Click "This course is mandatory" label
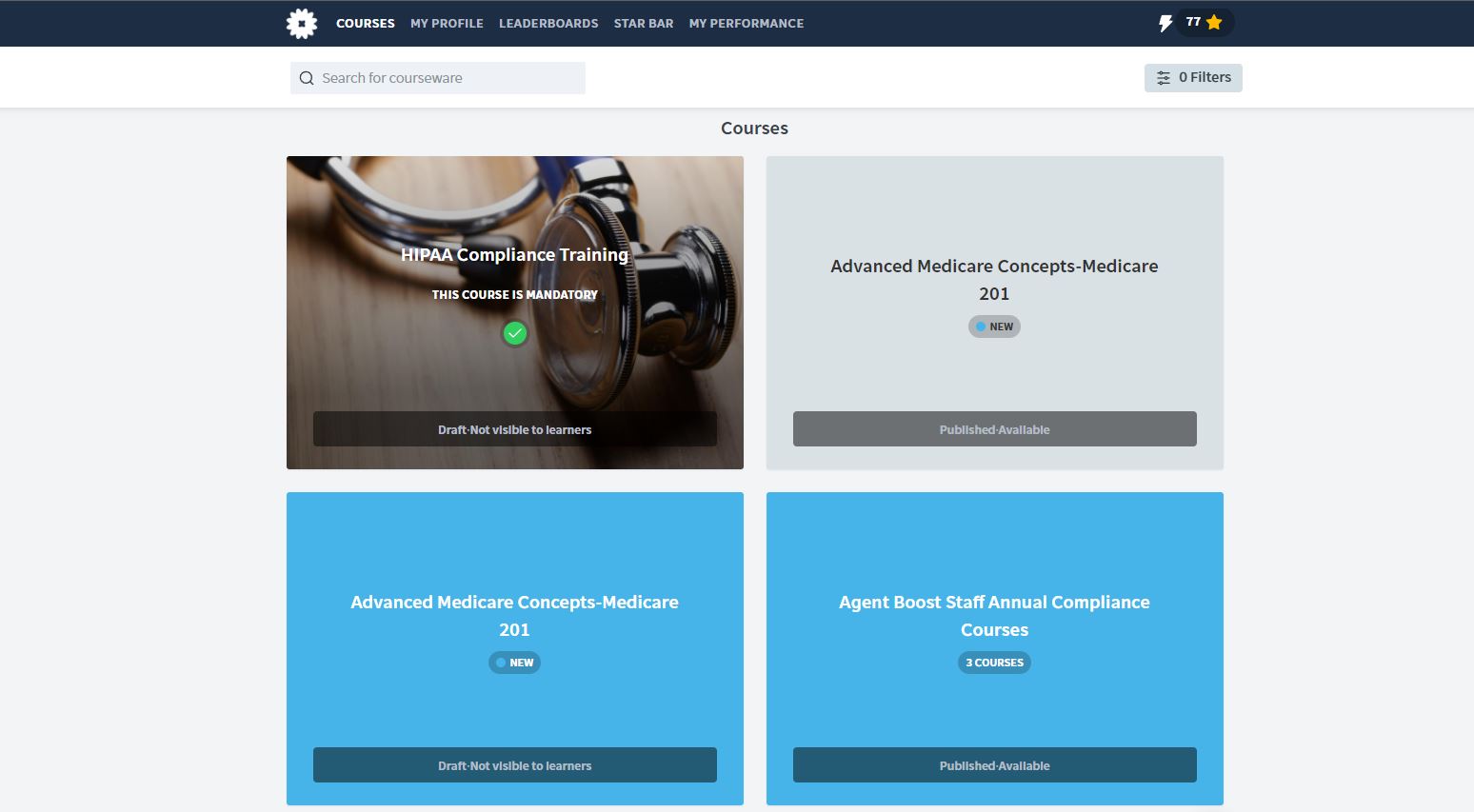The image size is (1474, 812). 515,295
